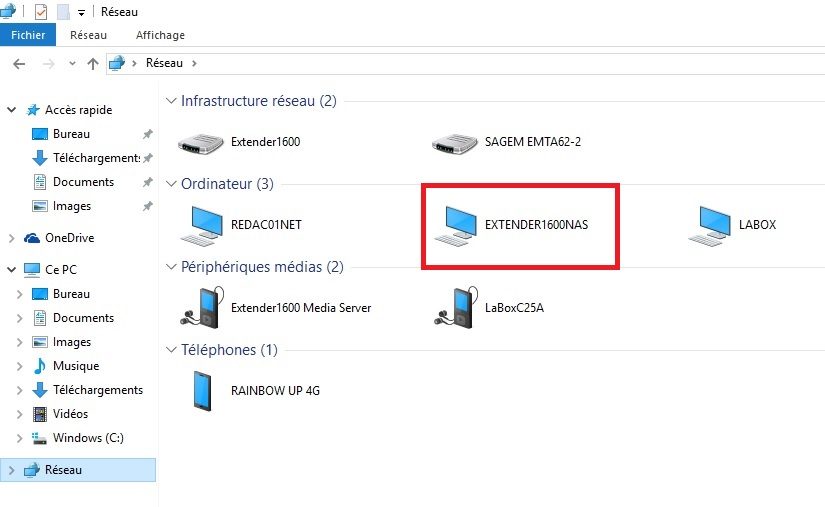The width and height of the screenshot is (825, 507).
Task: Select Windows (C:) in navigation pane
Action: (x=88, y=438)
